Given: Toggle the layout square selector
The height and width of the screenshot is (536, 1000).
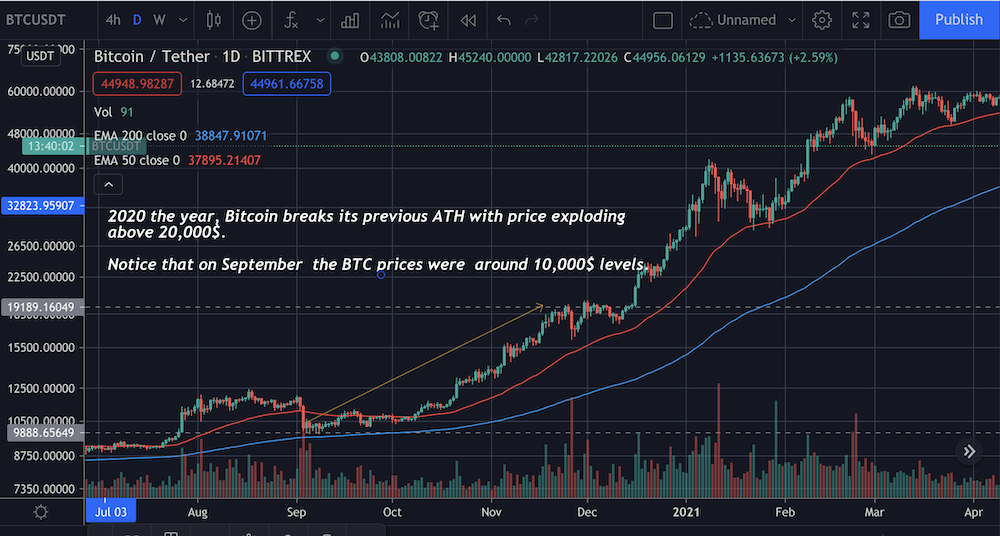Looking at the screenshot, I should [x=663, y=20].
